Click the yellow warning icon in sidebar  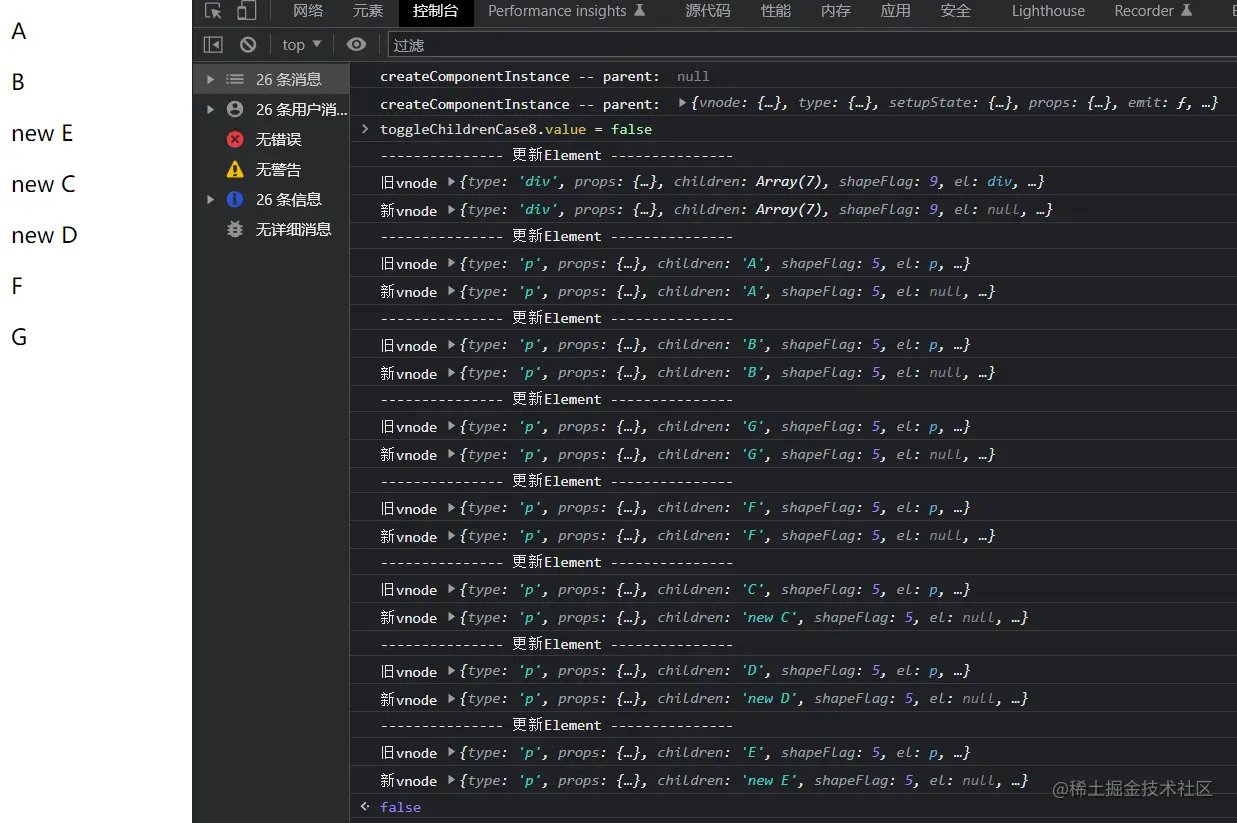point(235,169)
